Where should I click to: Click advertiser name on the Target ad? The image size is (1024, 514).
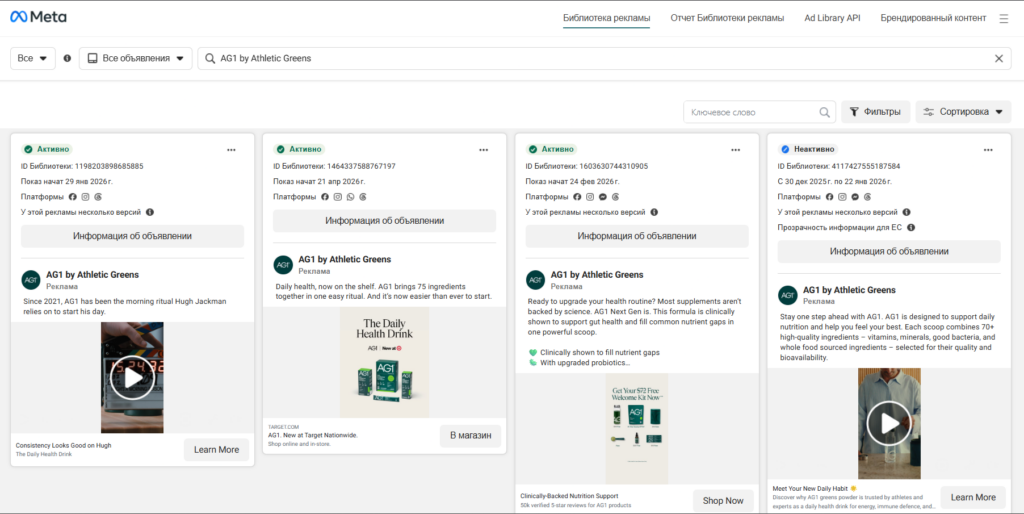345,259
